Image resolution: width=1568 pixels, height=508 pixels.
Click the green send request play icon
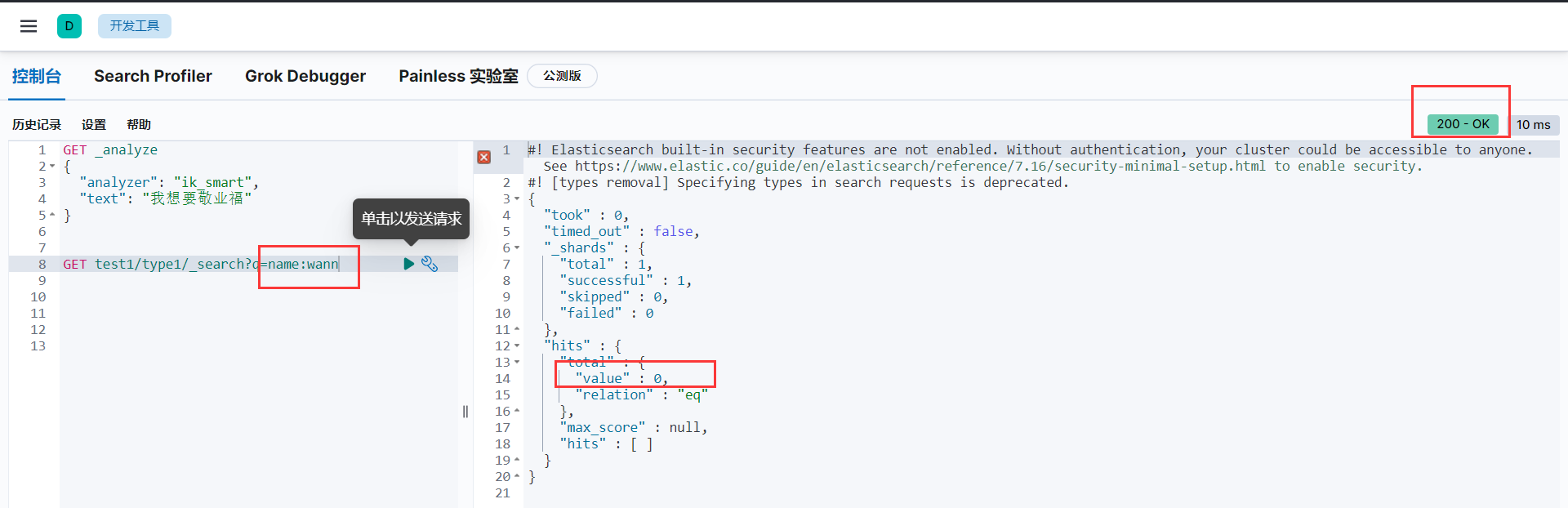point(408,264)
